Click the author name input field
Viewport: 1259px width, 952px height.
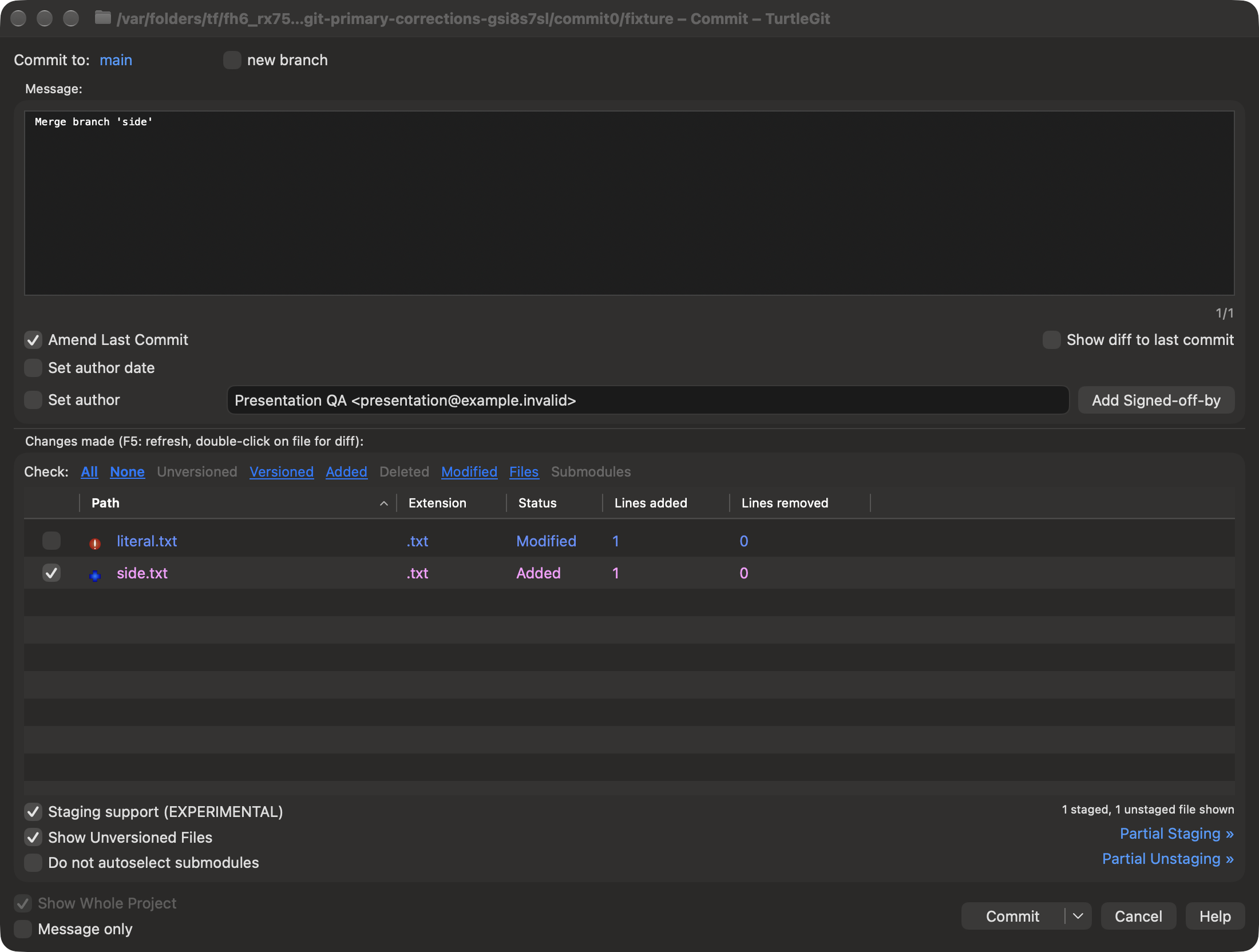pyautogui.click(x=648, y=400)
